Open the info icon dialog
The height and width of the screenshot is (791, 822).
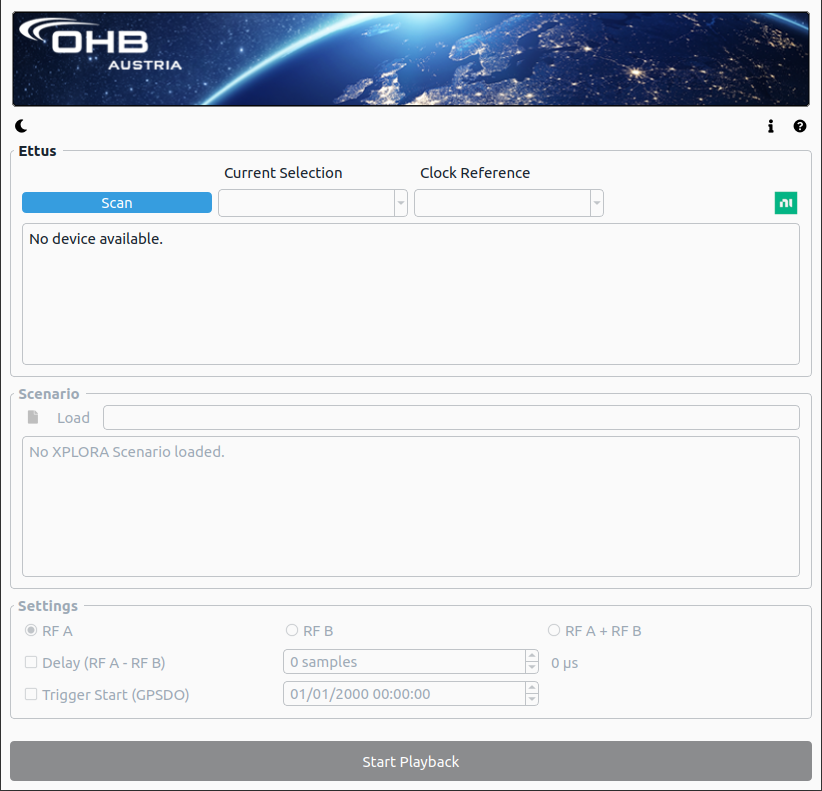[771, 126]
